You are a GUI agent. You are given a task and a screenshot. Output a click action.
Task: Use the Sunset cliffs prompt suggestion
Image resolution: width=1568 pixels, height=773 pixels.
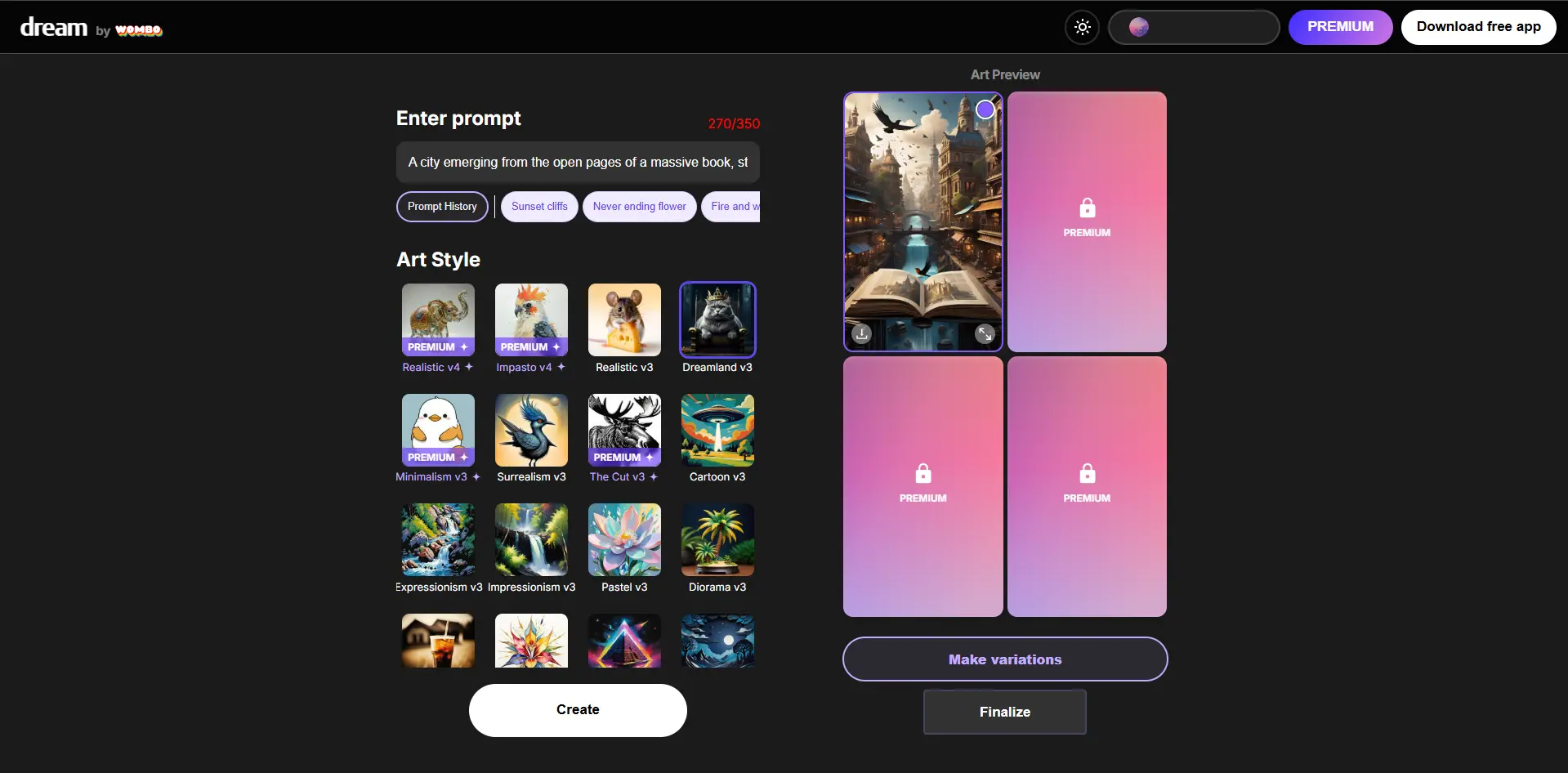(539, 207)
